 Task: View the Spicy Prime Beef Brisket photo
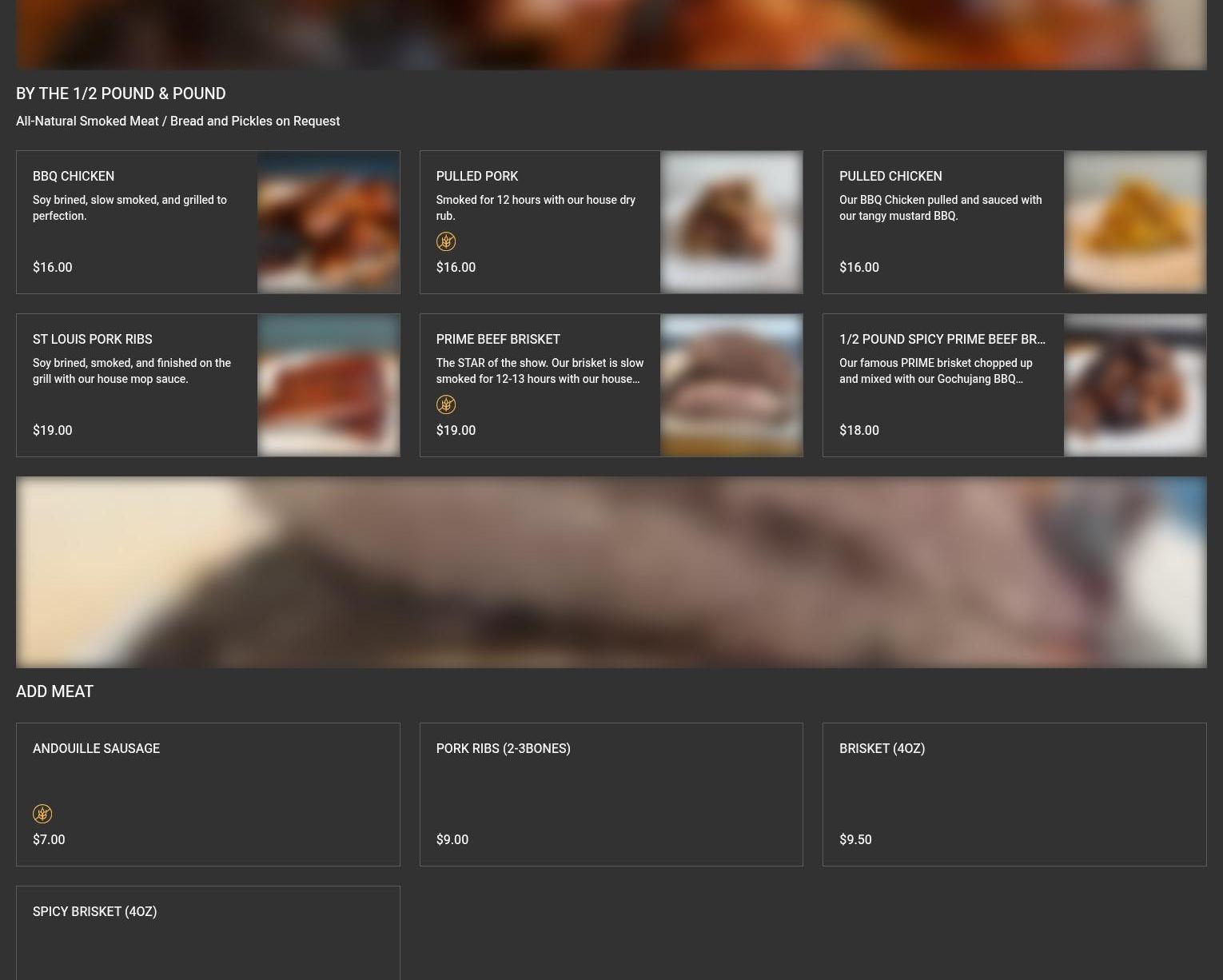pyautogui.click(x=1134, y=385)
